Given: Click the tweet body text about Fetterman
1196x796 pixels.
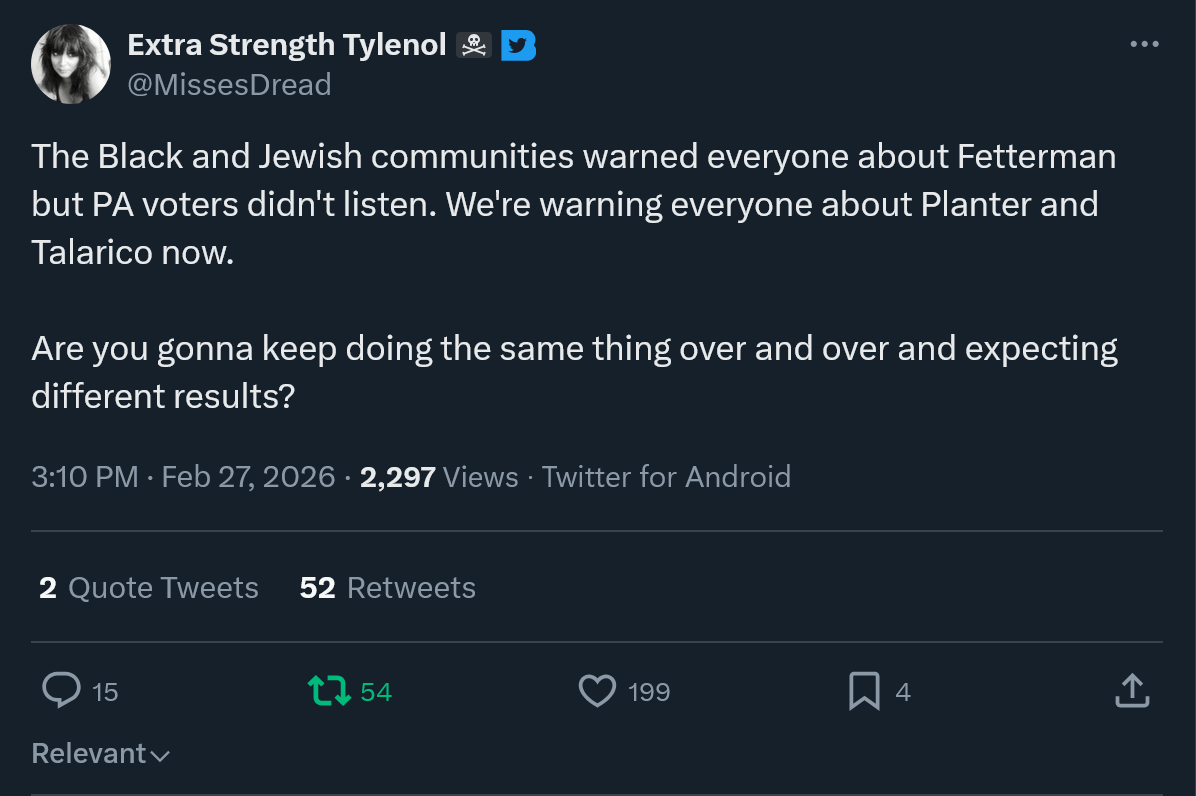Looking at the screenshot, I should (x=574, y=204).
